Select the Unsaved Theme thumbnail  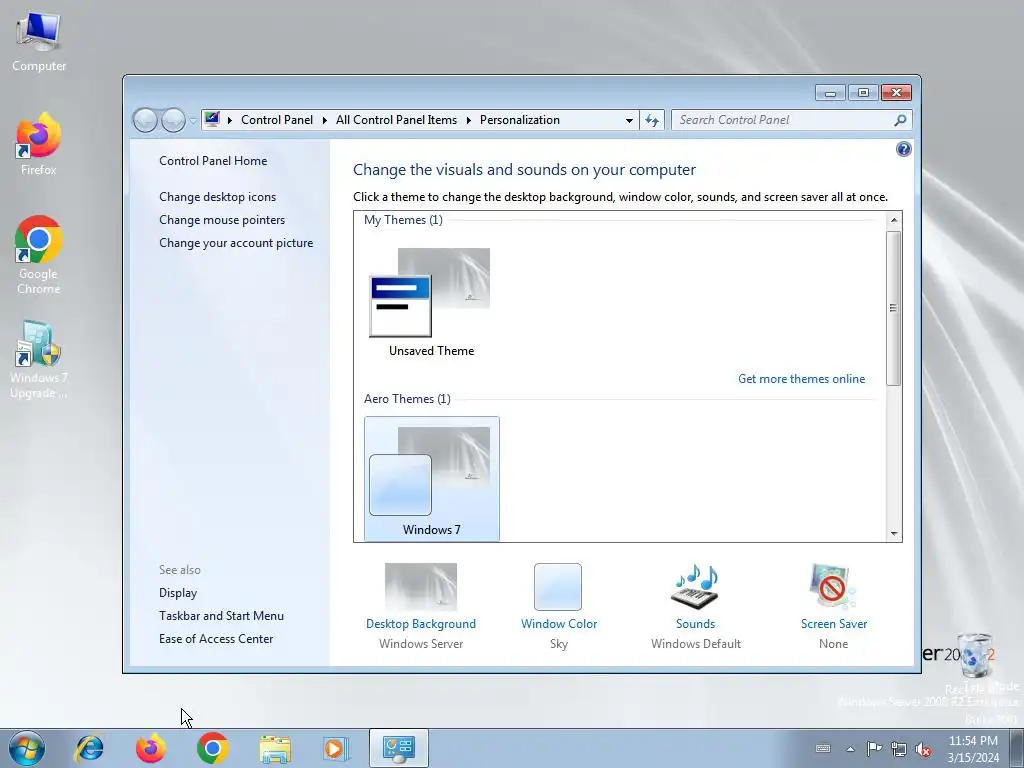(x=431, y=302)
